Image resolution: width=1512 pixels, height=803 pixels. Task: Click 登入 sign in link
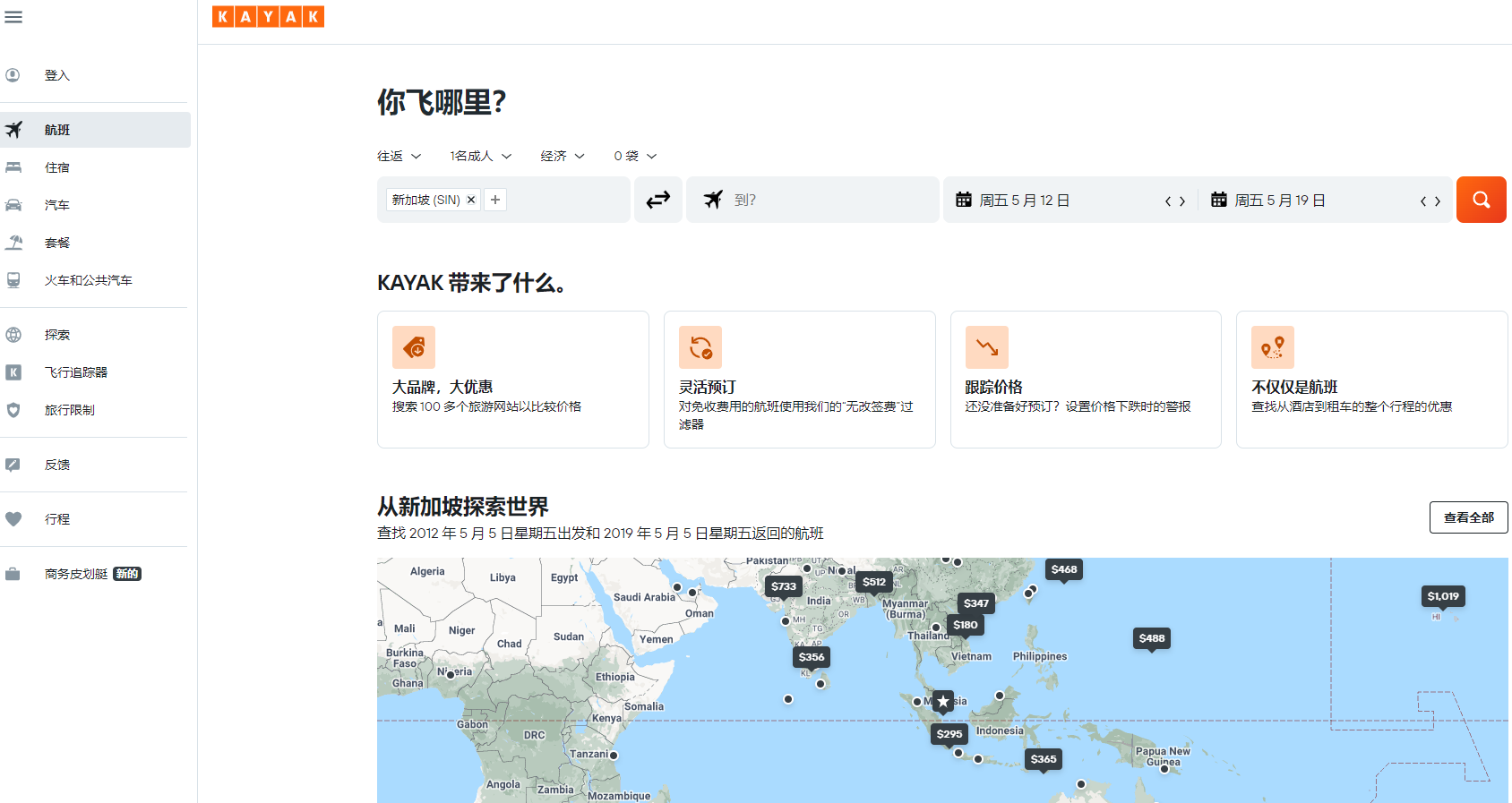tap(57, 75)
